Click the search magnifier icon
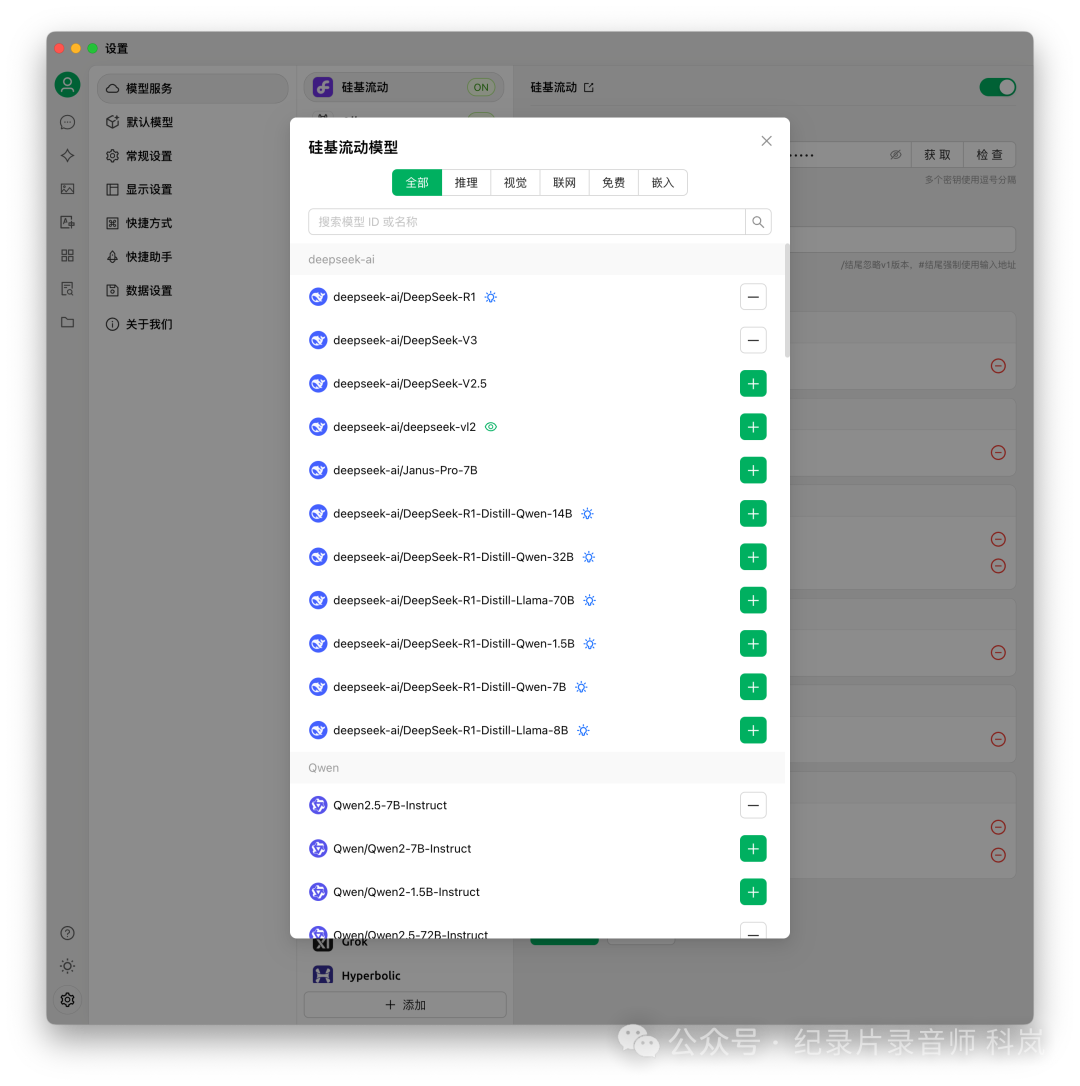This screenshot has height=1086, width=1080. (x=759, y=222)
